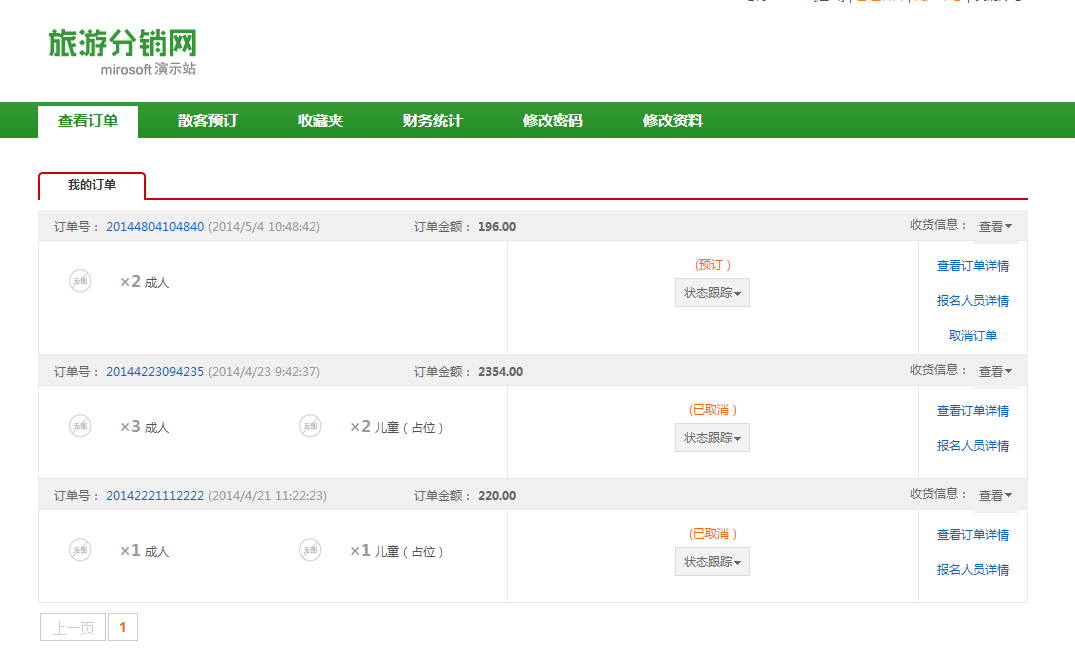Click the order amount 196.00
Screen dimensions: 1075x663
pos(497,227)
